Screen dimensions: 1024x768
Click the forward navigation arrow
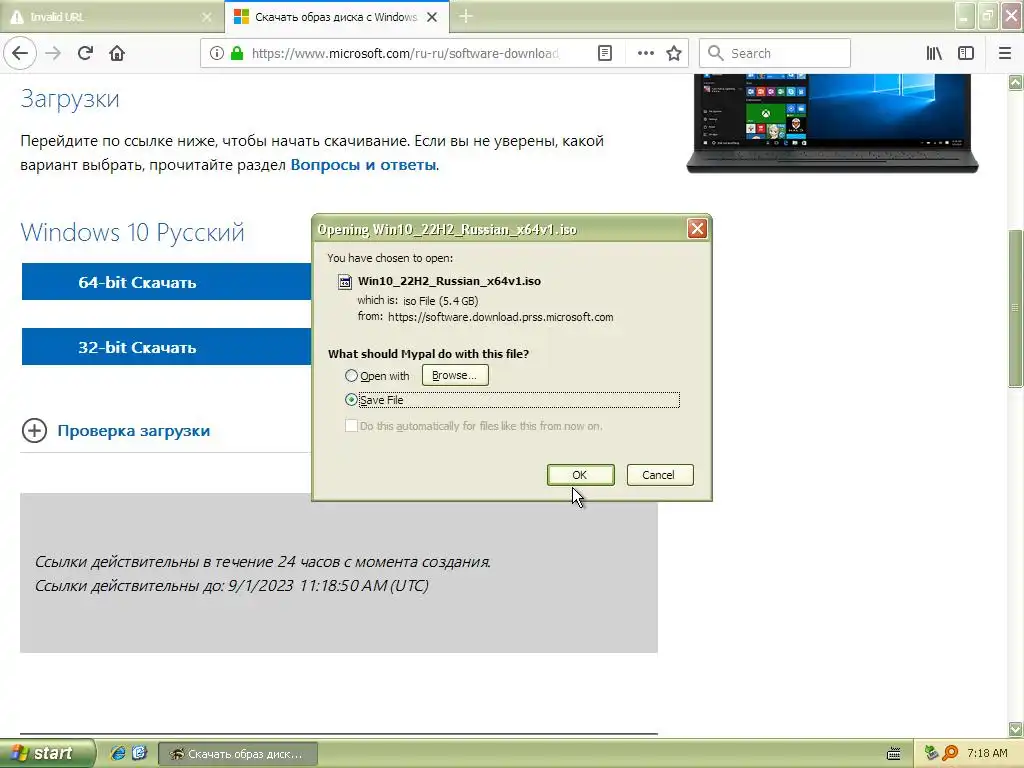pyautogui.click(x=53, y=53)
